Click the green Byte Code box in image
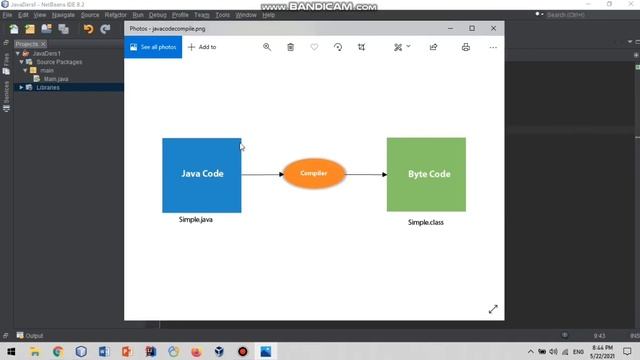 click(426, 174)
